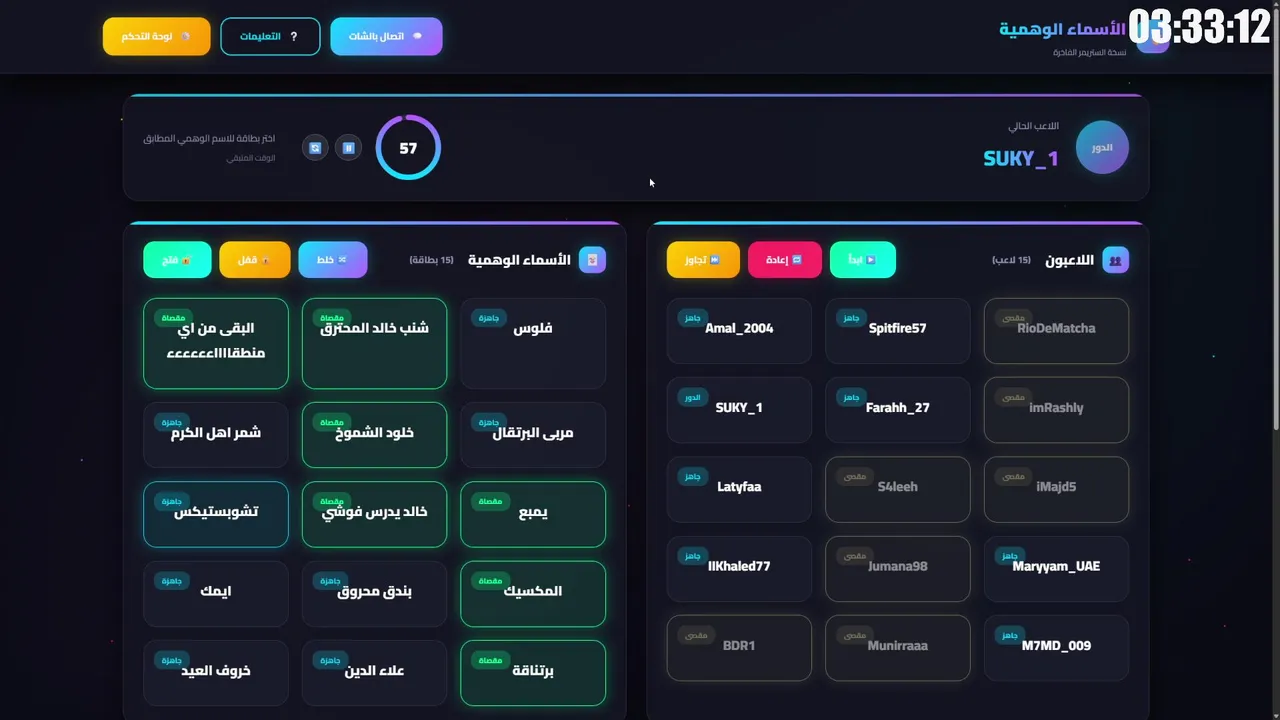Open the yellow لوحة التحكم control panel button

(157, 36)
